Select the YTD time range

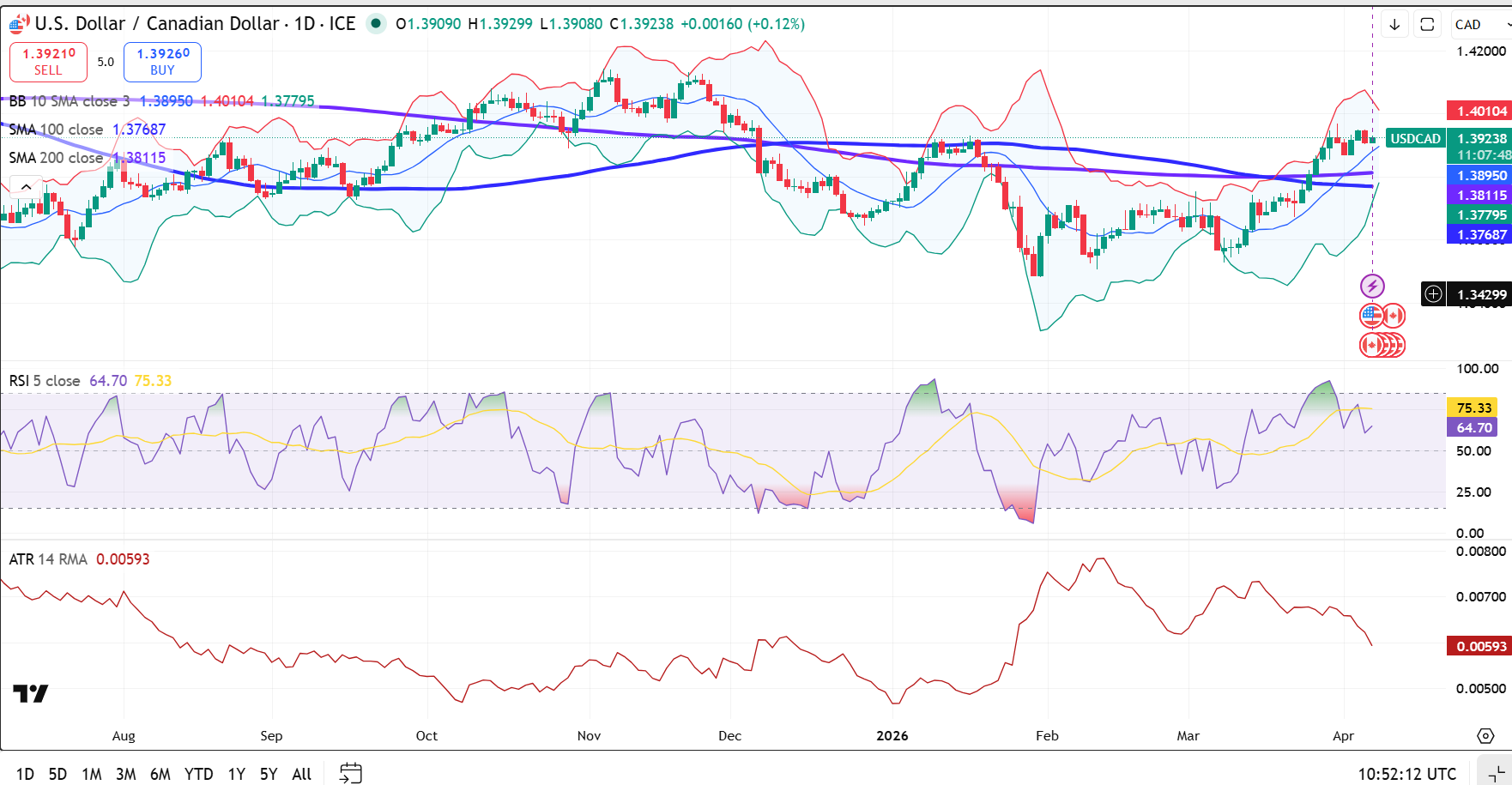[198, 774]
